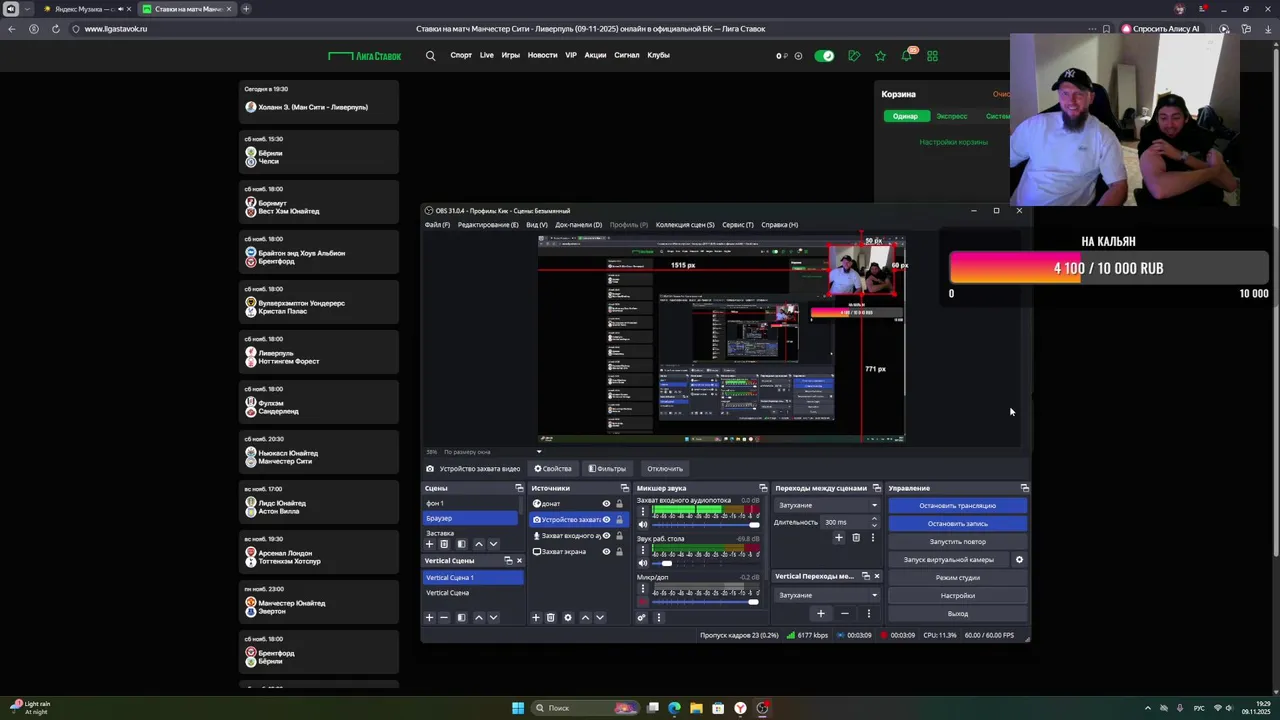Open Затухание dropdown in Переходы между сценами
Image resolution: width=1280 pixels, height=720 pixels.
[x=828, y=505]
